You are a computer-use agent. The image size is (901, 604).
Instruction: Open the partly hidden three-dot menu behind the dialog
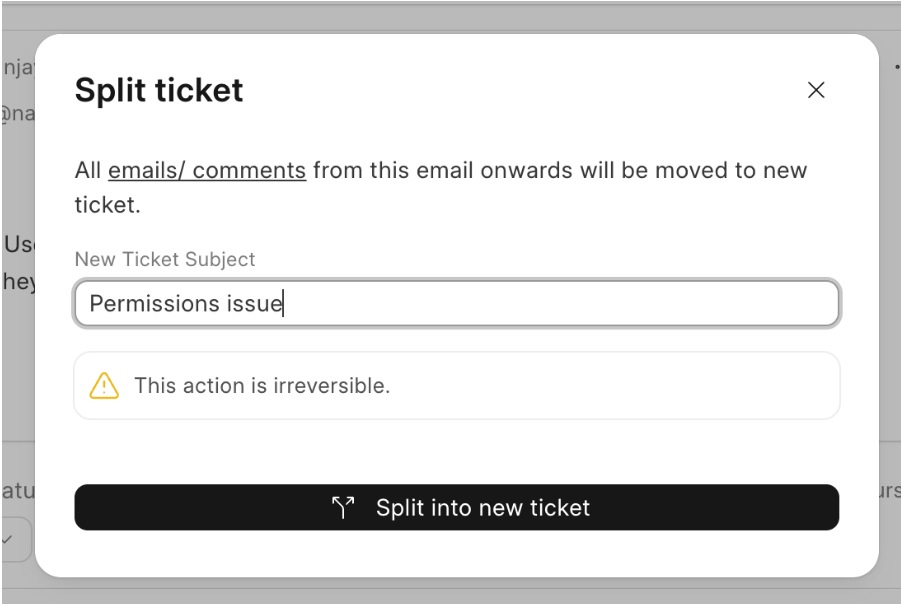897,67
